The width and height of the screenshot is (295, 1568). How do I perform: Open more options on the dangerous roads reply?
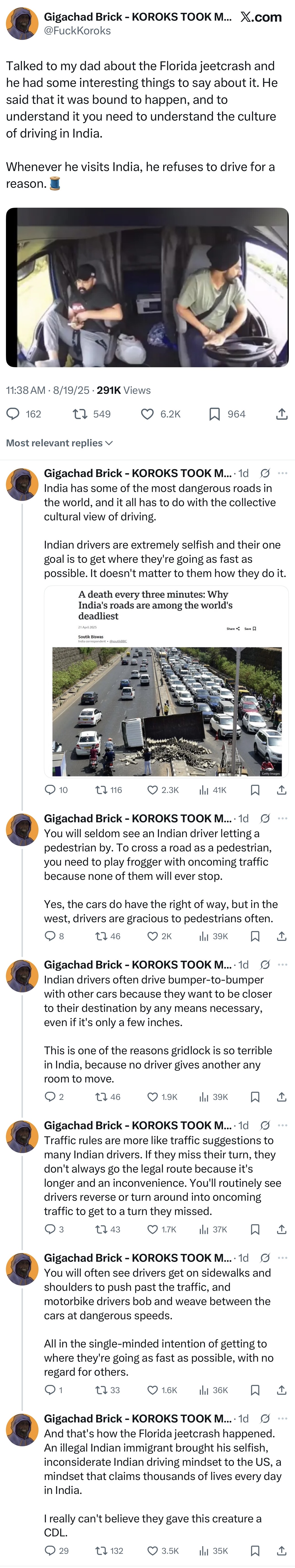[x=282, y=473]
